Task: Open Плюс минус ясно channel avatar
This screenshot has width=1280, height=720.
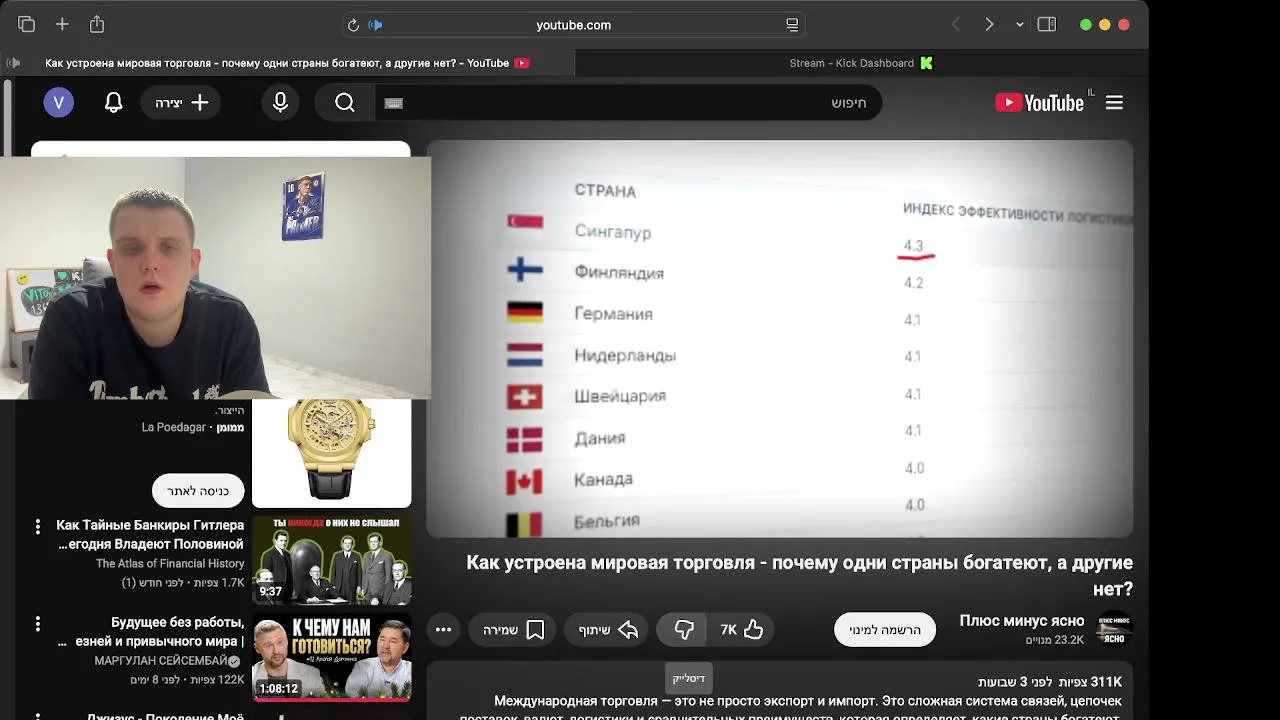Action: [x=1114, y=629]
